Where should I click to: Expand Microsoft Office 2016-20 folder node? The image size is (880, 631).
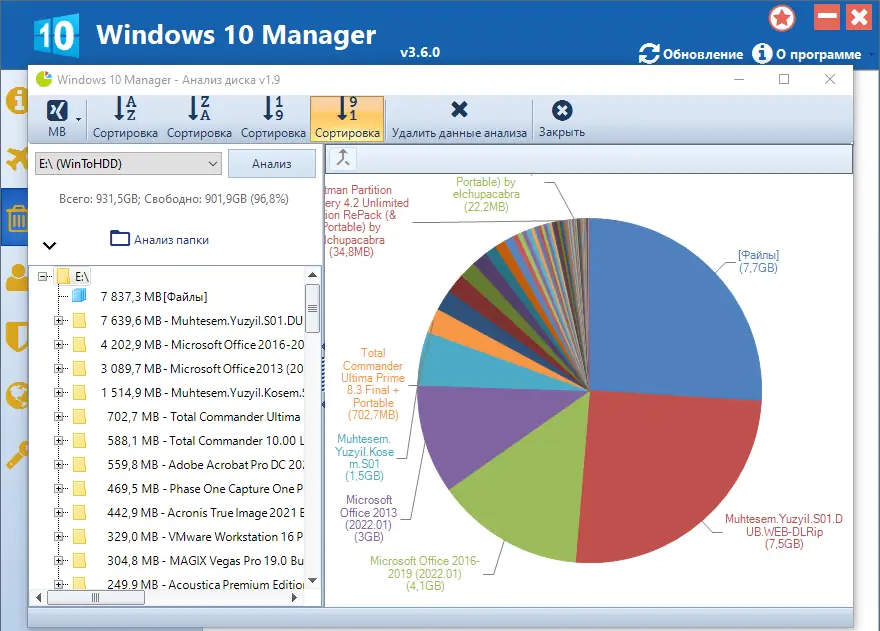[x=58, y=345]
